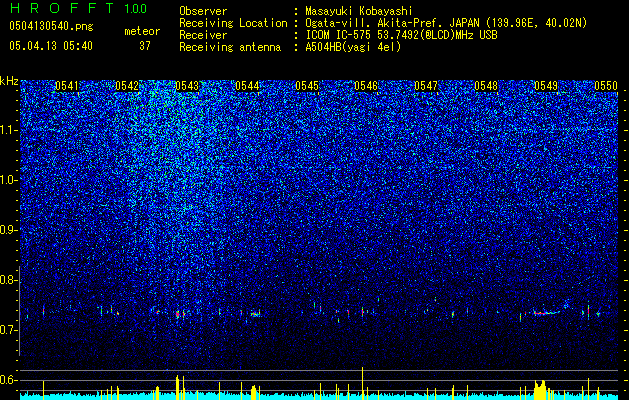
Task: Click the 0.9 kHz axis label
Action: click(8, 230)
